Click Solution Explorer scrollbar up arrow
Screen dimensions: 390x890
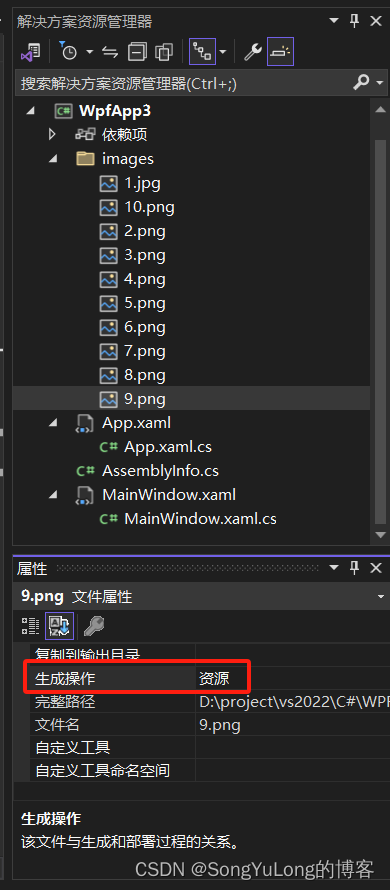tap(380, 110)
